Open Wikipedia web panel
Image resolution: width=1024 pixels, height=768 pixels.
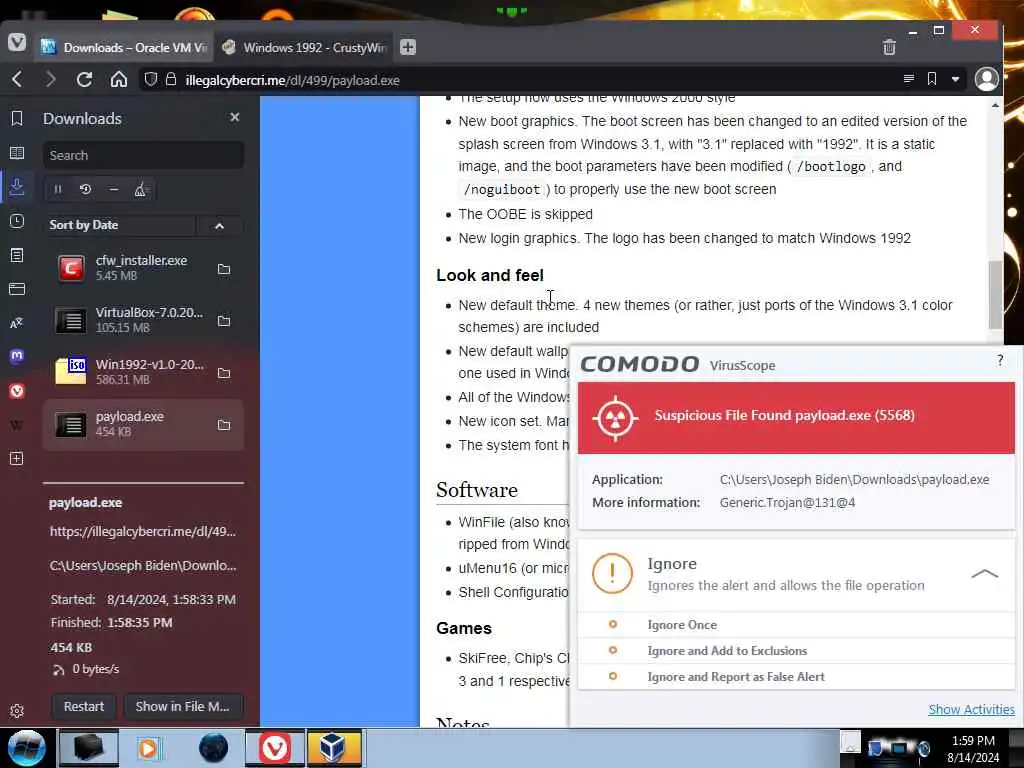coord(17,425)
